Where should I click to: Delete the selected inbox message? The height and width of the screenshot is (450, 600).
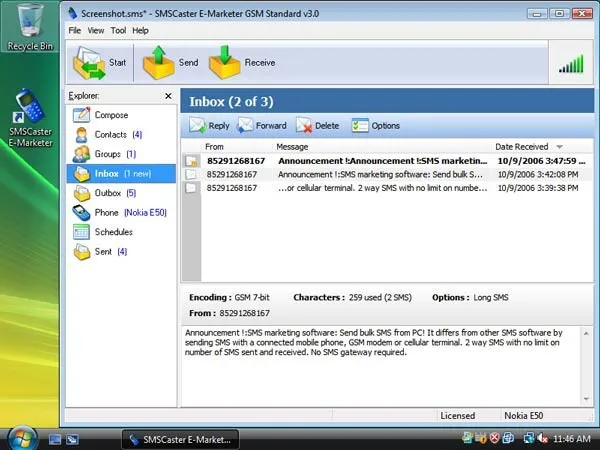coord(318,126)
